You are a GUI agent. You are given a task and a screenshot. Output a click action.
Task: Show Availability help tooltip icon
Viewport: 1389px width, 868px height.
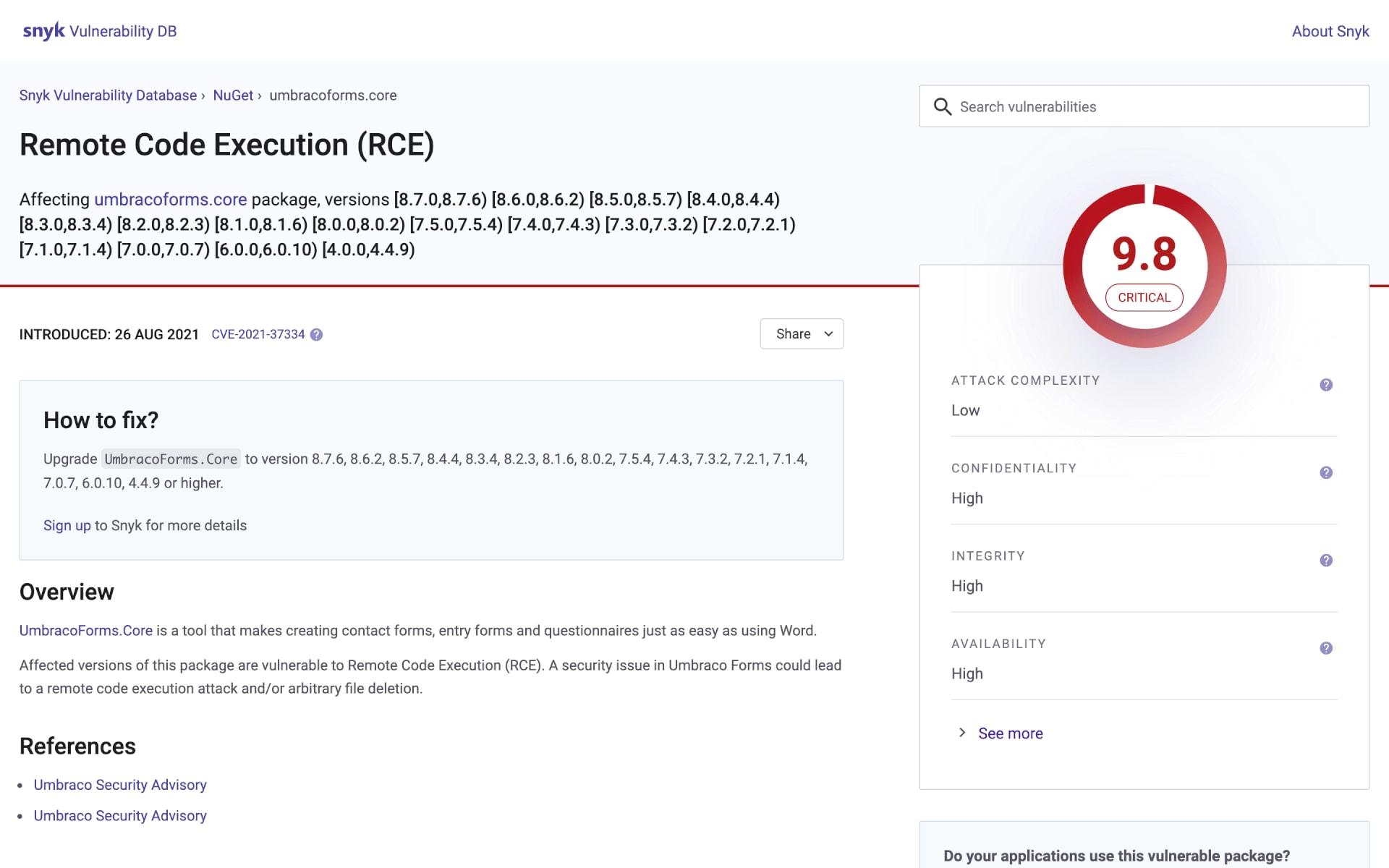coord(1326,648)
